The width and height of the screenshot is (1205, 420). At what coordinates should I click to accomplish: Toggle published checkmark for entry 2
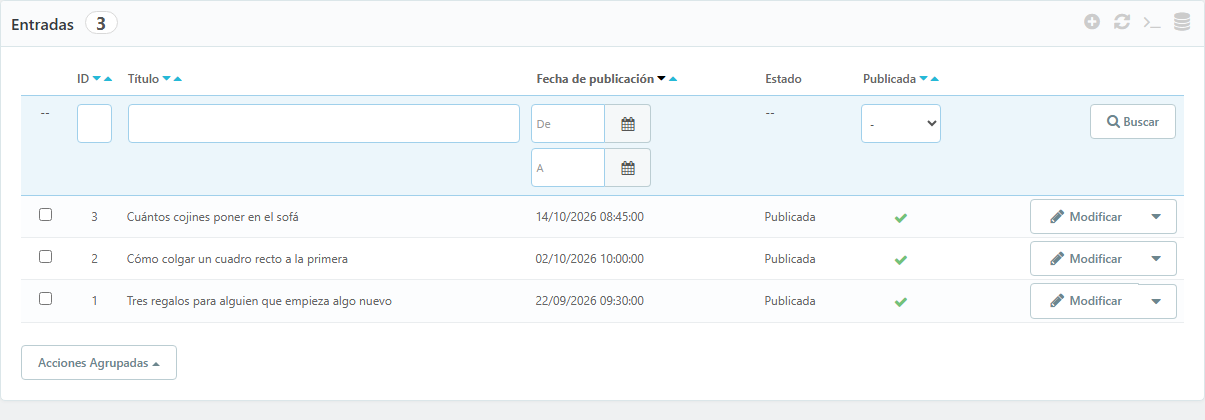pos(900,259)
